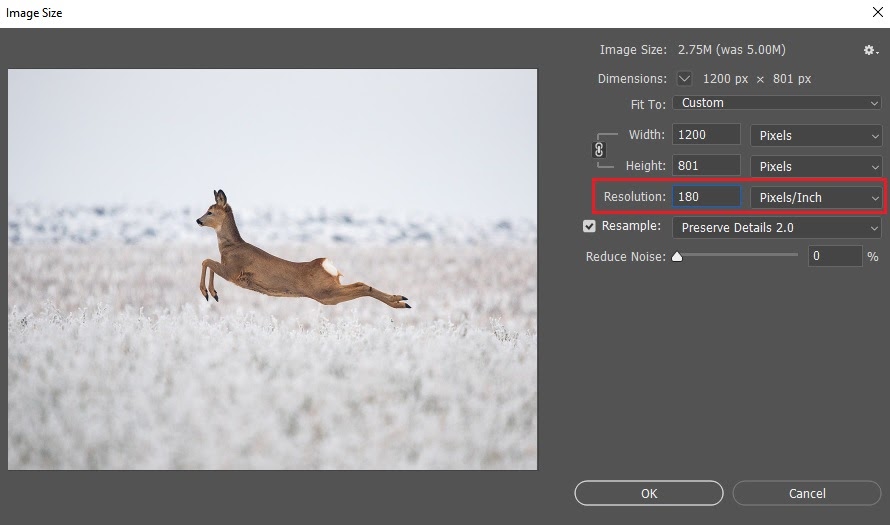The image size is (890, 525).
Task: Click the Resolution value field
Action: 706,197
